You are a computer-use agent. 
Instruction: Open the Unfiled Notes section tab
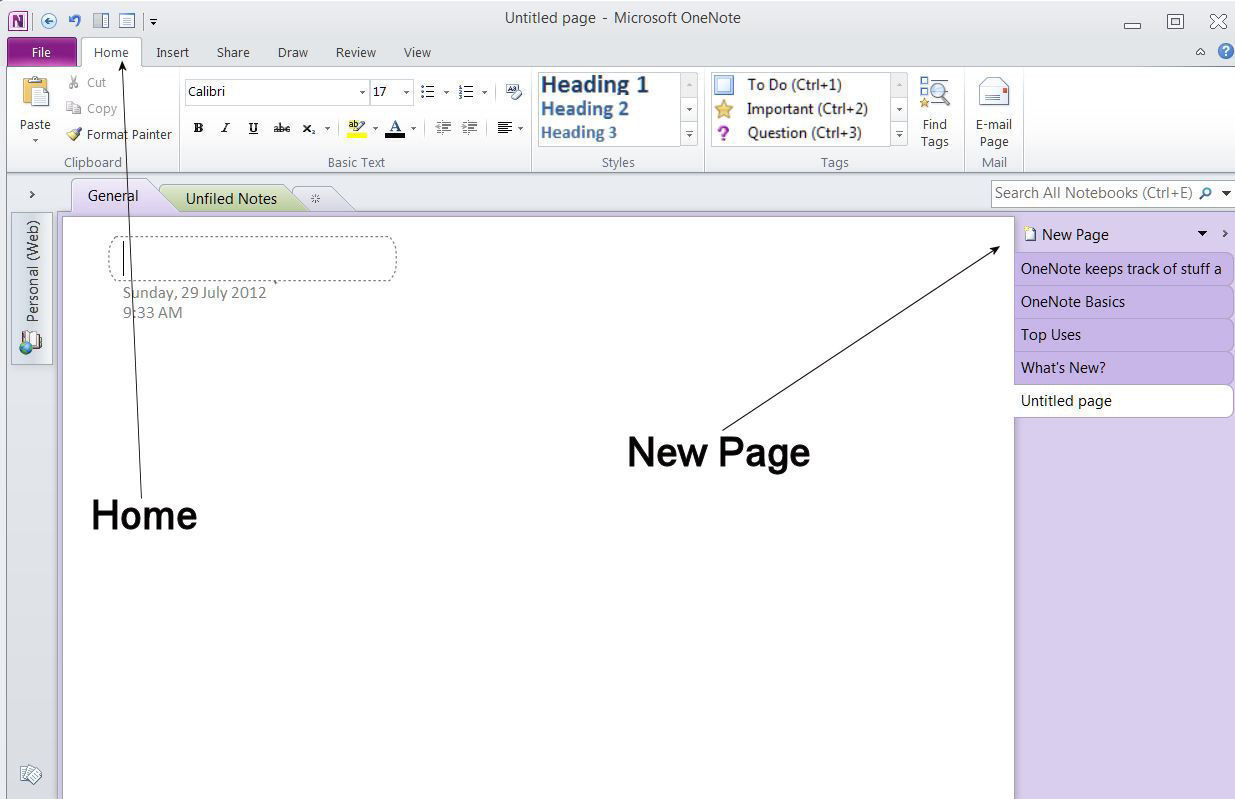tap(231, 198)
